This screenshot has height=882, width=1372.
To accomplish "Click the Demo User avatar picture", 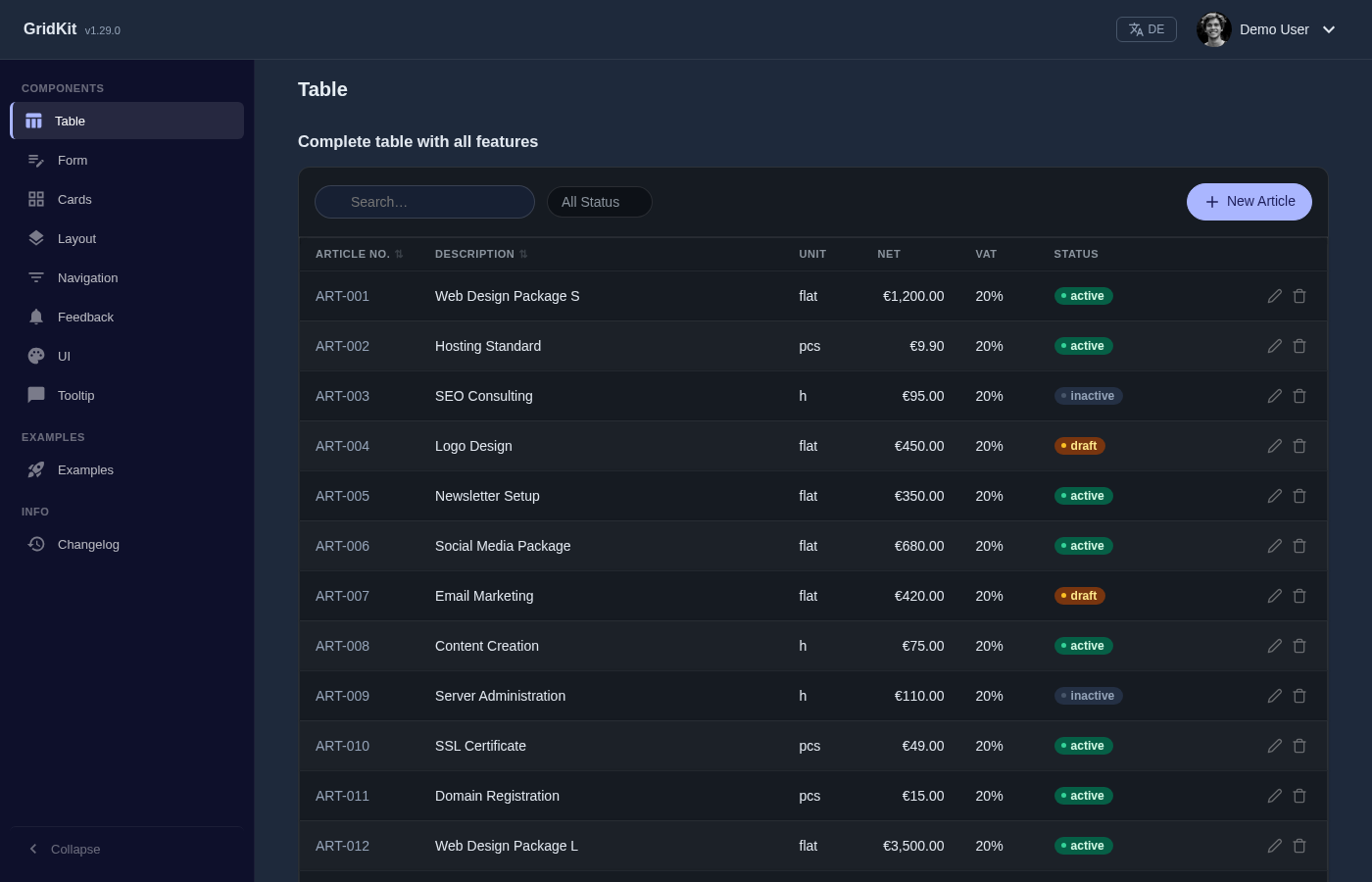I will click(1214, 29).
